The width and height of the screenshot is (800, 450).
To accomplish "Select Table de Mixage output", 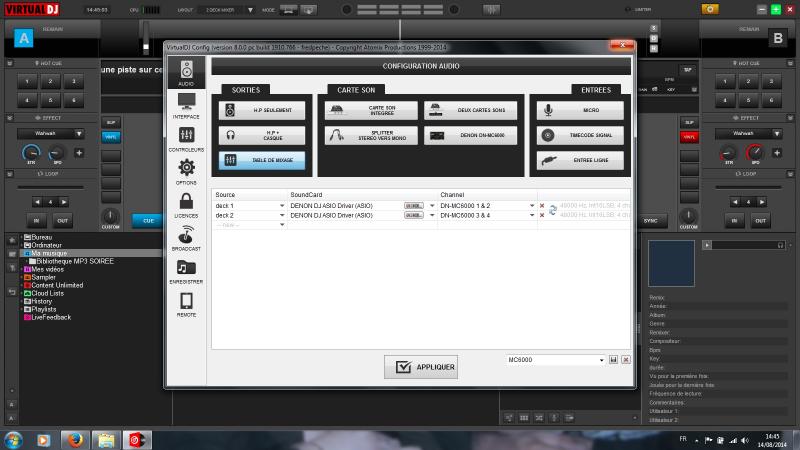I will (x=262, y=160).
